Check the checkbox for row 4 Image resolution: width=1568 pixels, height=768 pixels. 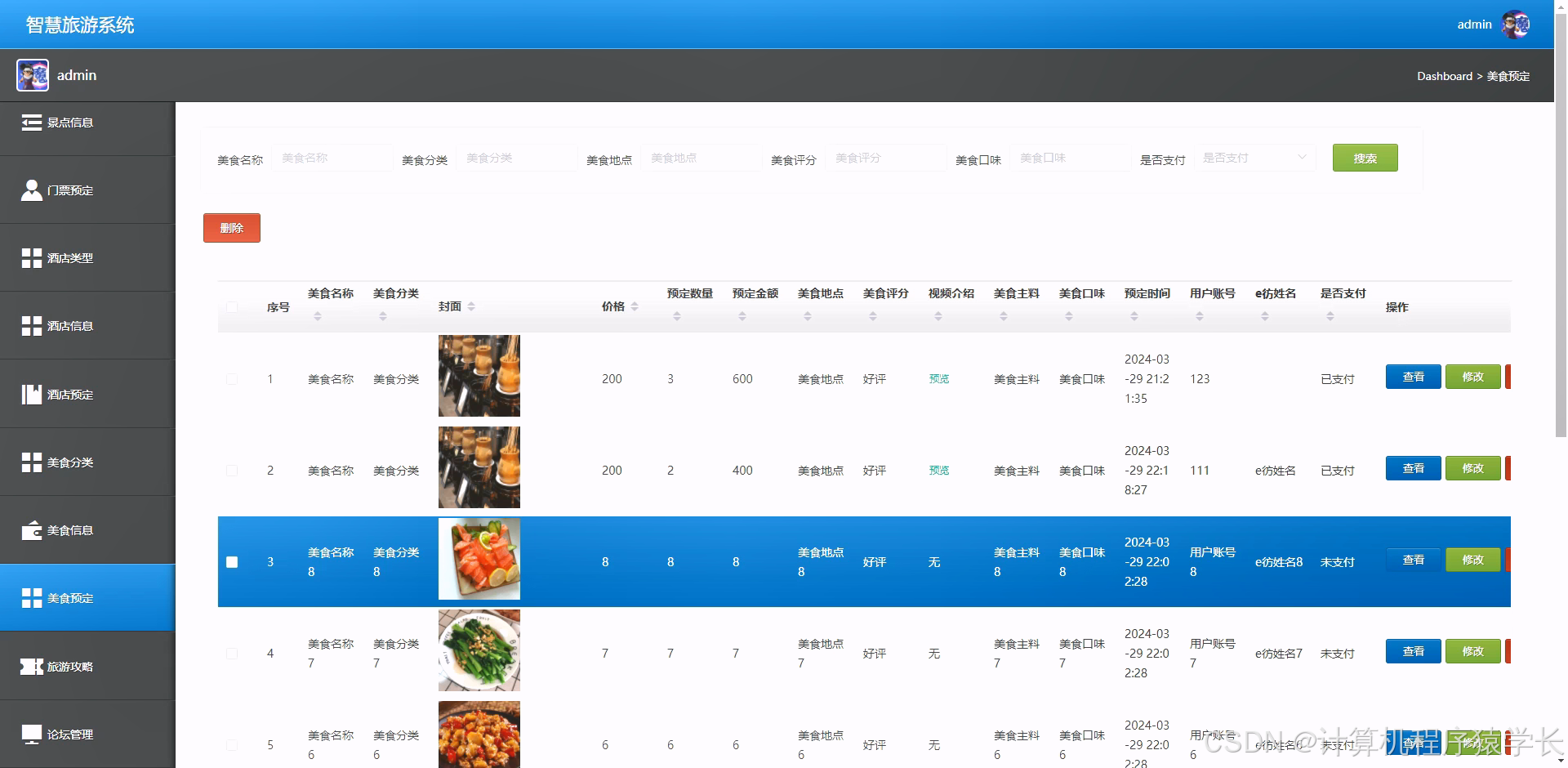click(232, 654)
